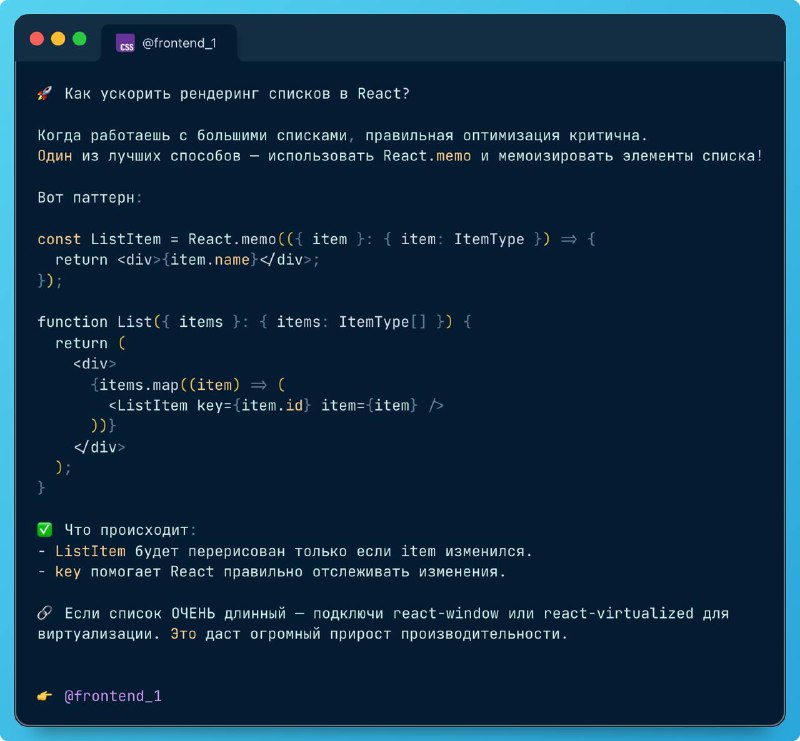The width and height of the screenshot is (800, 741).
Task: Click the rocket emoji in the heading
Action: point(45,93)
